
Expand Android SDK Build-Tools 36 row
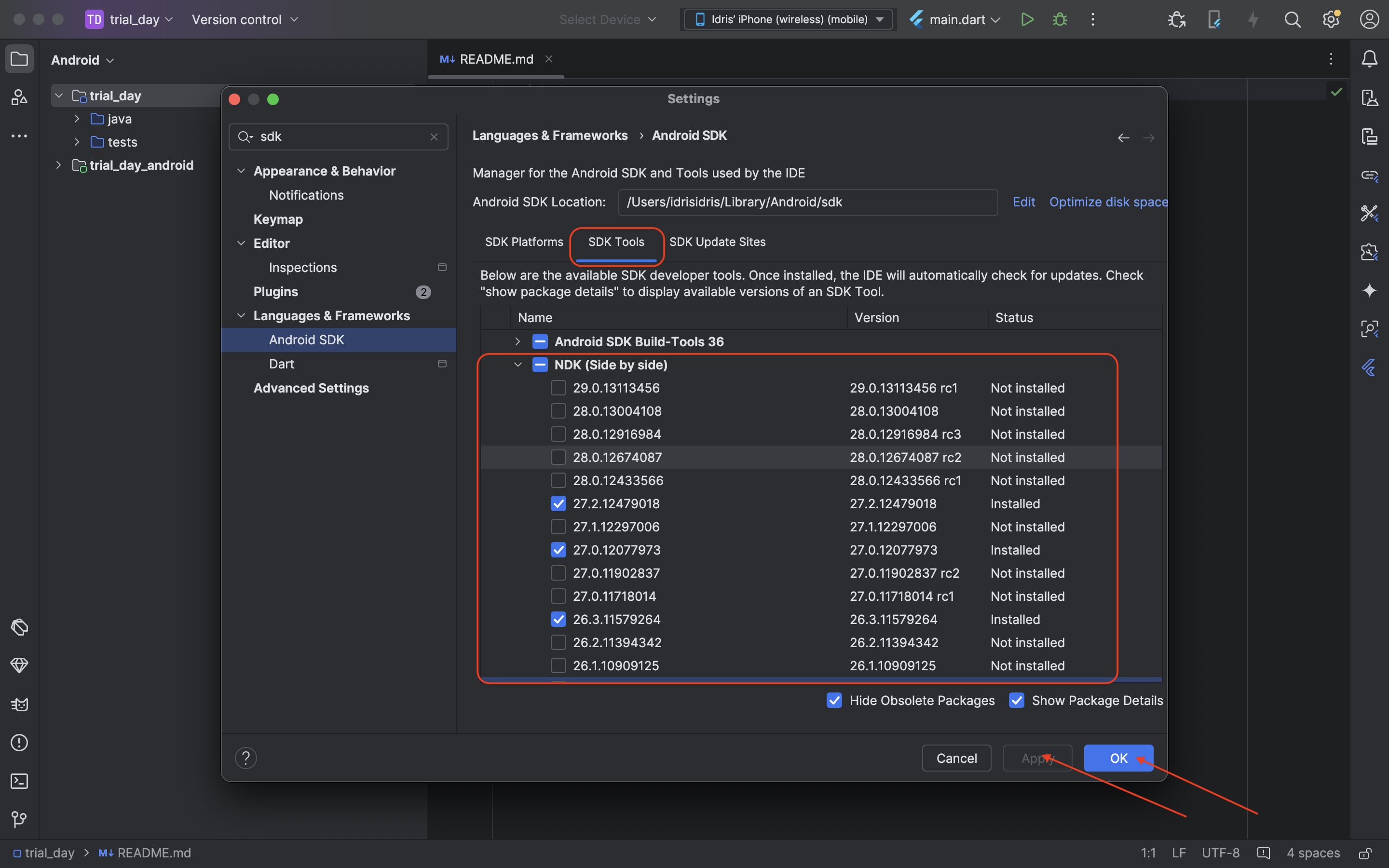pos(517,341)
